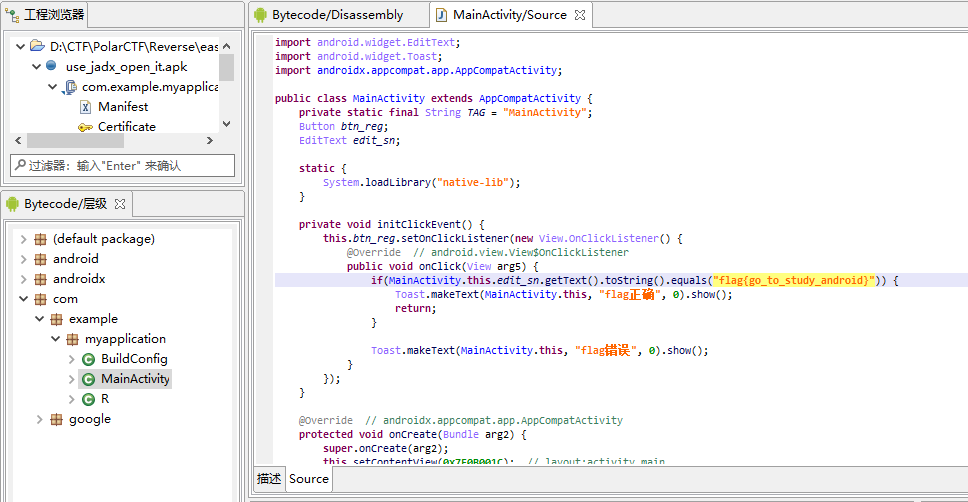
Task: Click the project tree scroll-down arrow
Action: coord(226,124)
